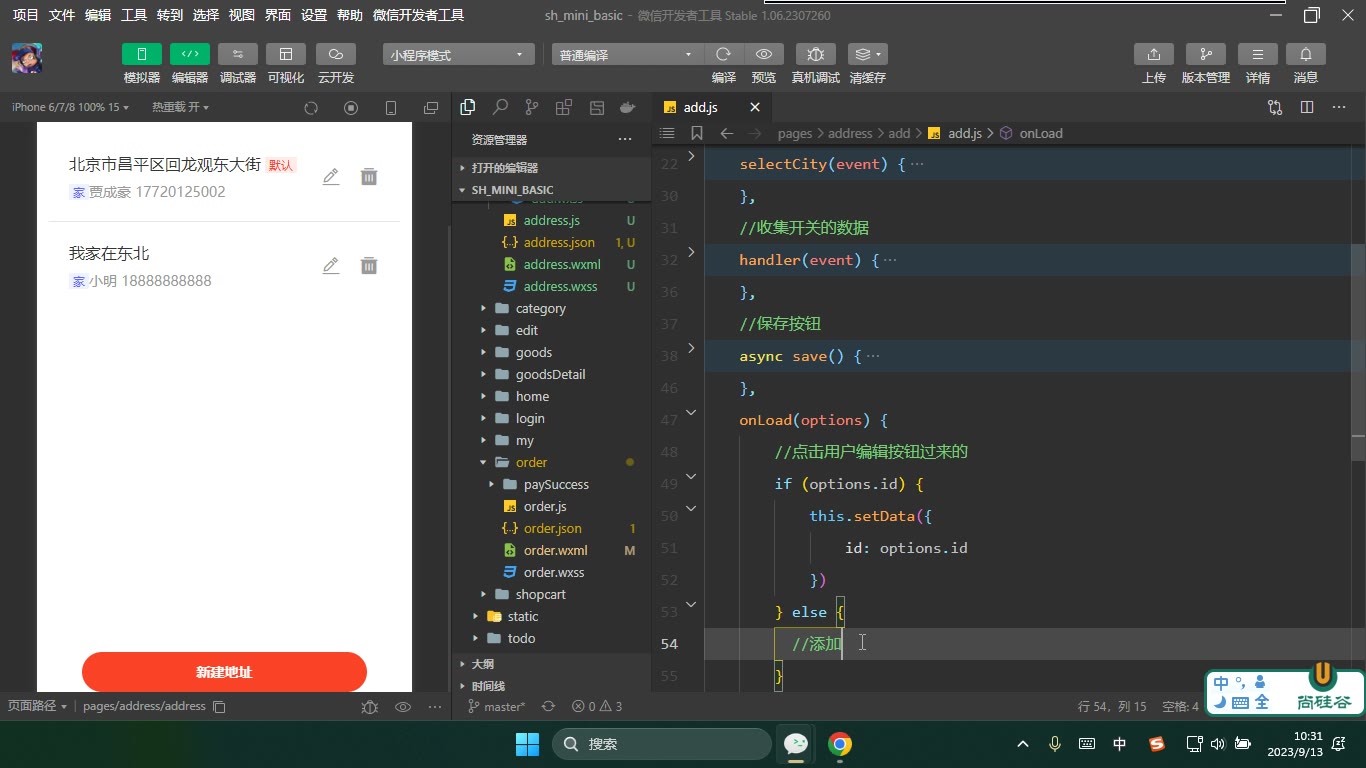This screenshot has height=768, width=1366.
Task: Expand the 打开的编辑器 section
Action: click(x=505, y=168)
